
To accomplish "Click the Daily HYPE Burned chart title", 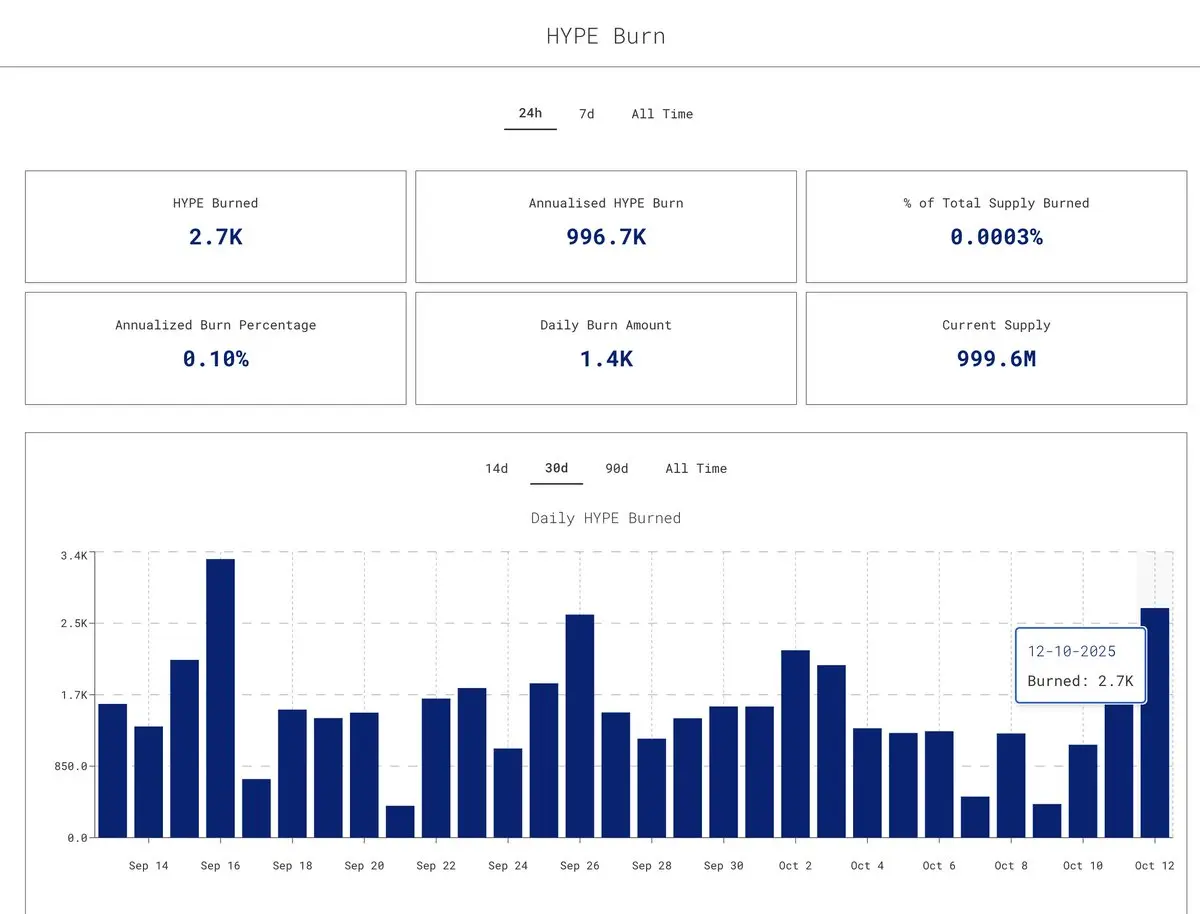I will tap(606, 518).
